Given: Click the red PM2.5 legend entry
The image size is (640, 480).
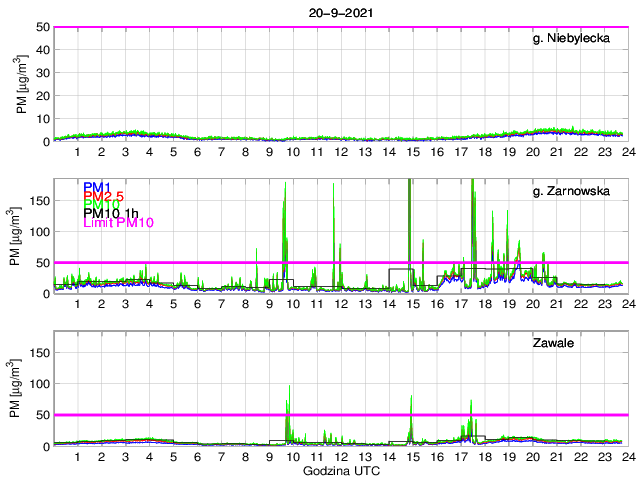Looking at the screenshot, I should point(104,199).
